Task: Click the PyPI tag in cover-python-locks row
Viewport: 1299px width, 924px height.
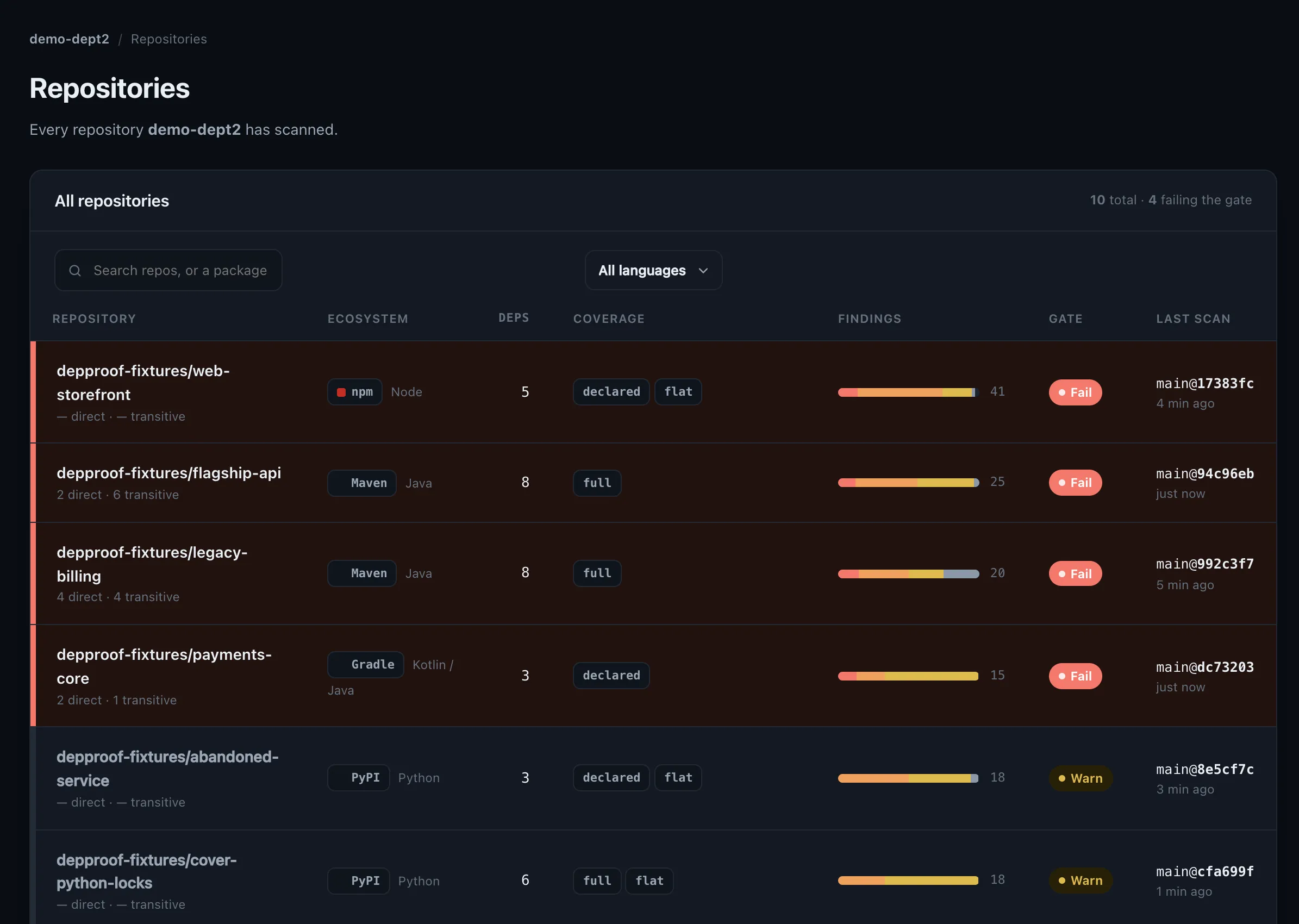Action: pos(359,881)
